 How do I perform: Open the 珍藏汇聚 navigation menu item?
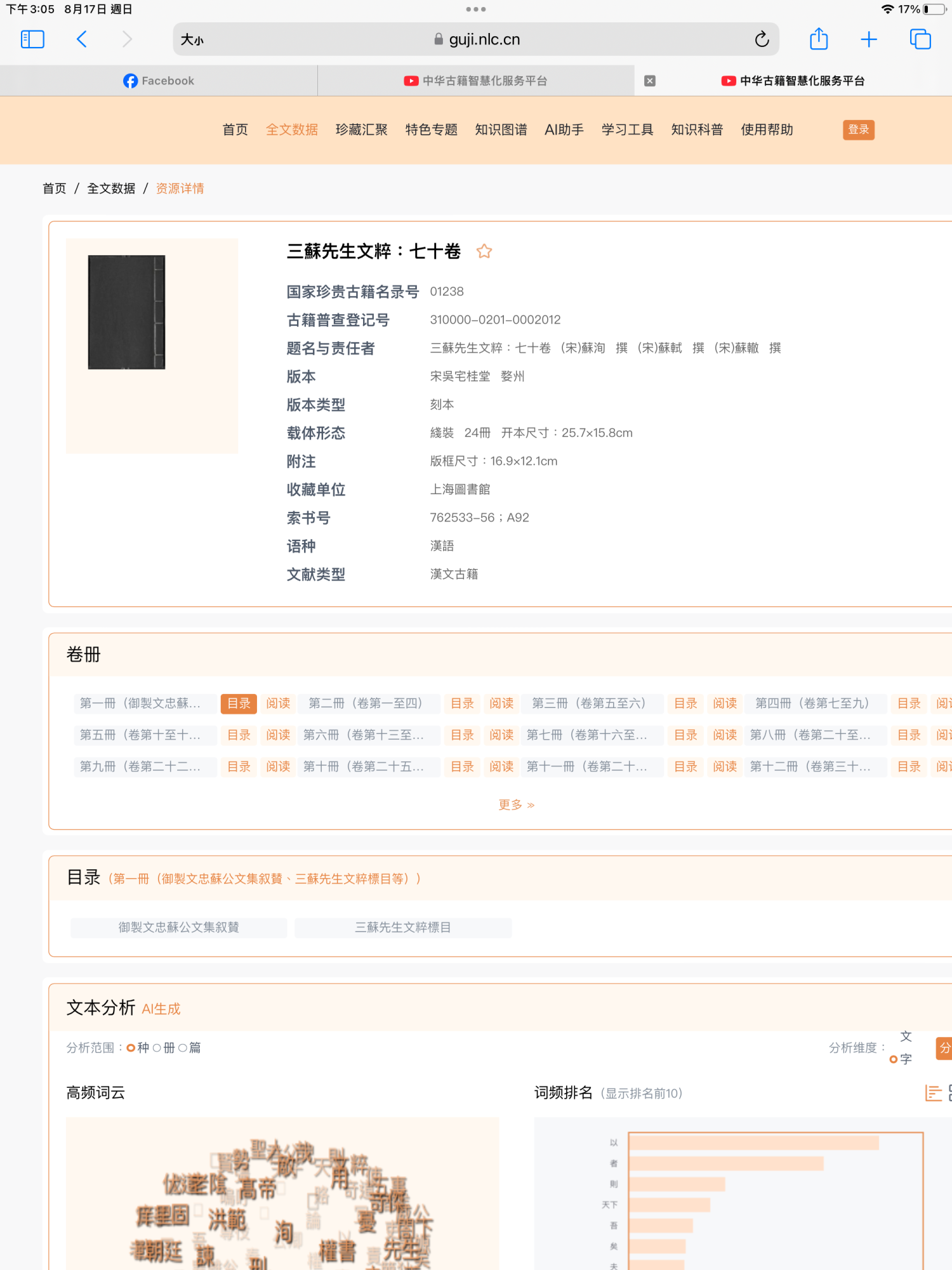(x=361, y=130)
